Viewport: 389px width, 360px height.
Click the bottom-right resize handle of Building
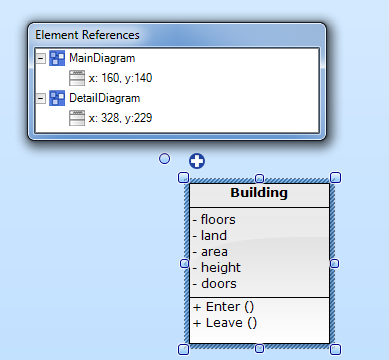pyautogui.click(x=335, y=350)
